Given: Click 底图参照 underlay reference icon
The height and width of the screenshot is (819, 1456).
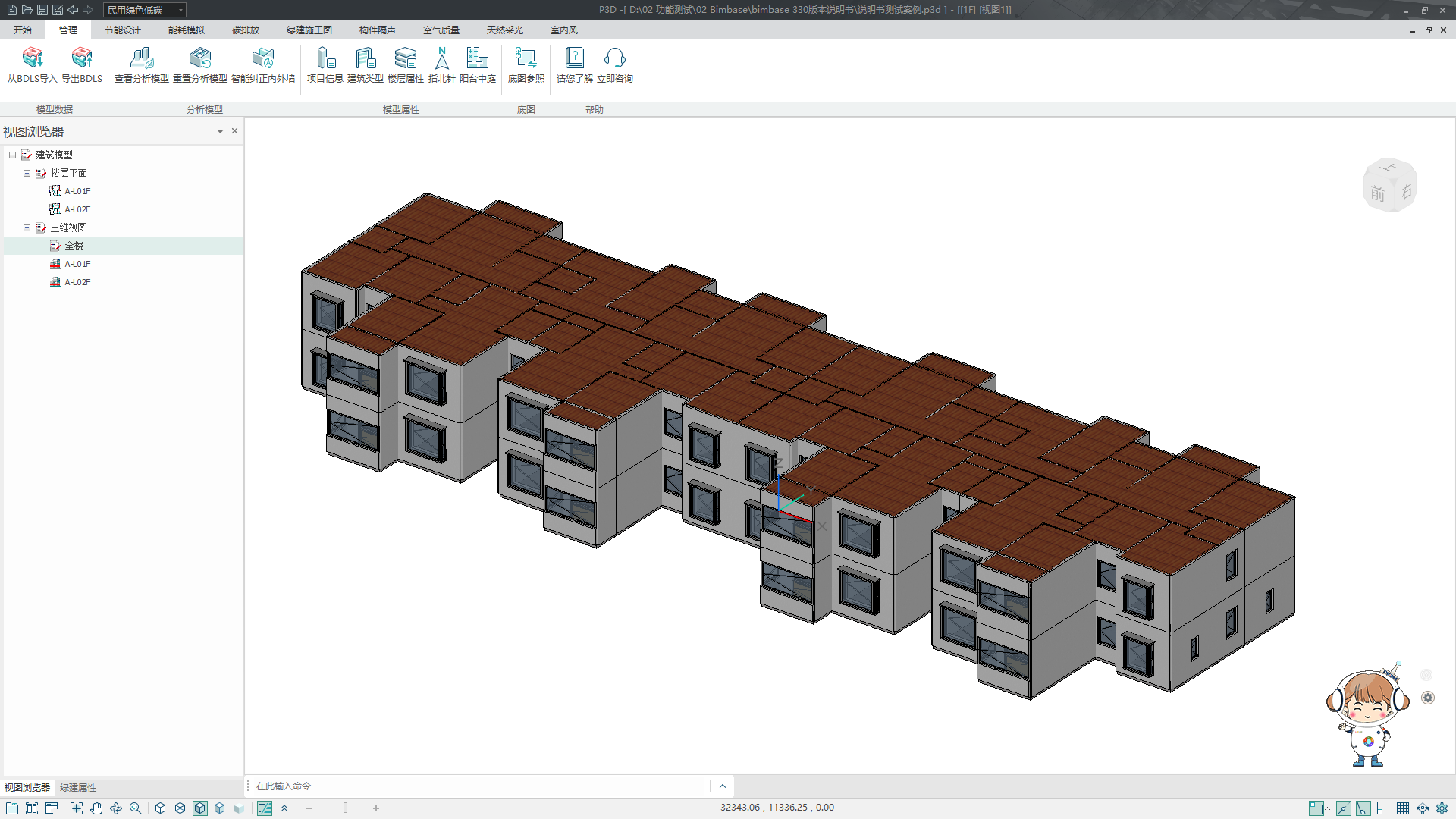Looking at the screenshot, I should 526,59.
